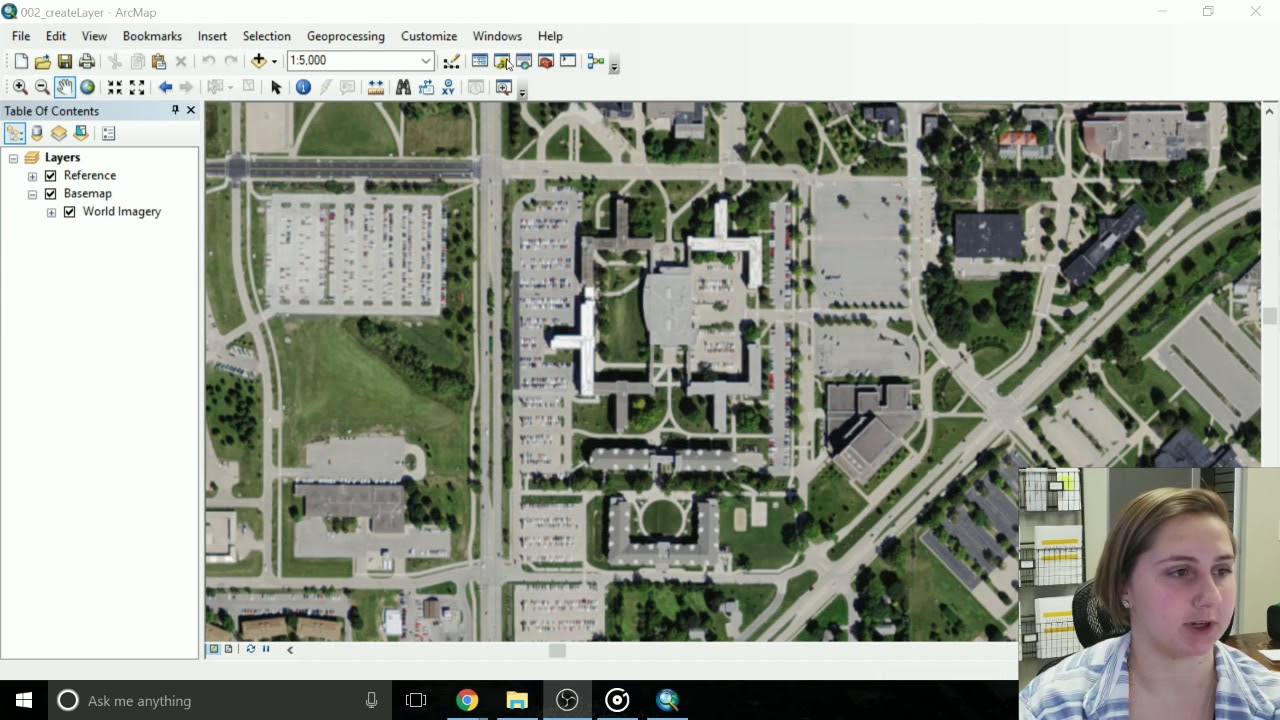Switch to Layout View button
Screen dimensions: 1280x720
228,649
